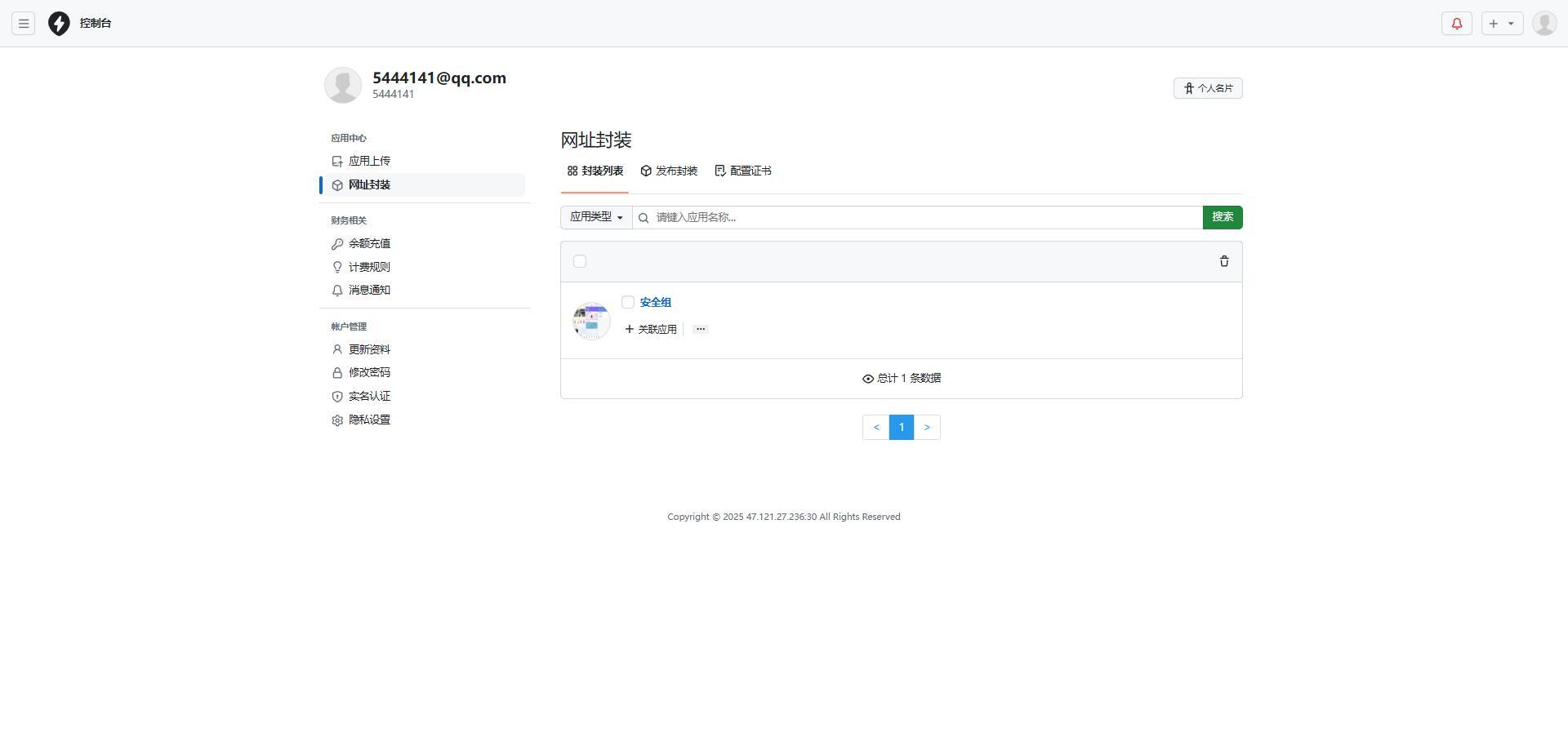The width and height of the screenshot is (1568, 746).
Task: Open the 安全组 link
Action: tap(656, 303)
